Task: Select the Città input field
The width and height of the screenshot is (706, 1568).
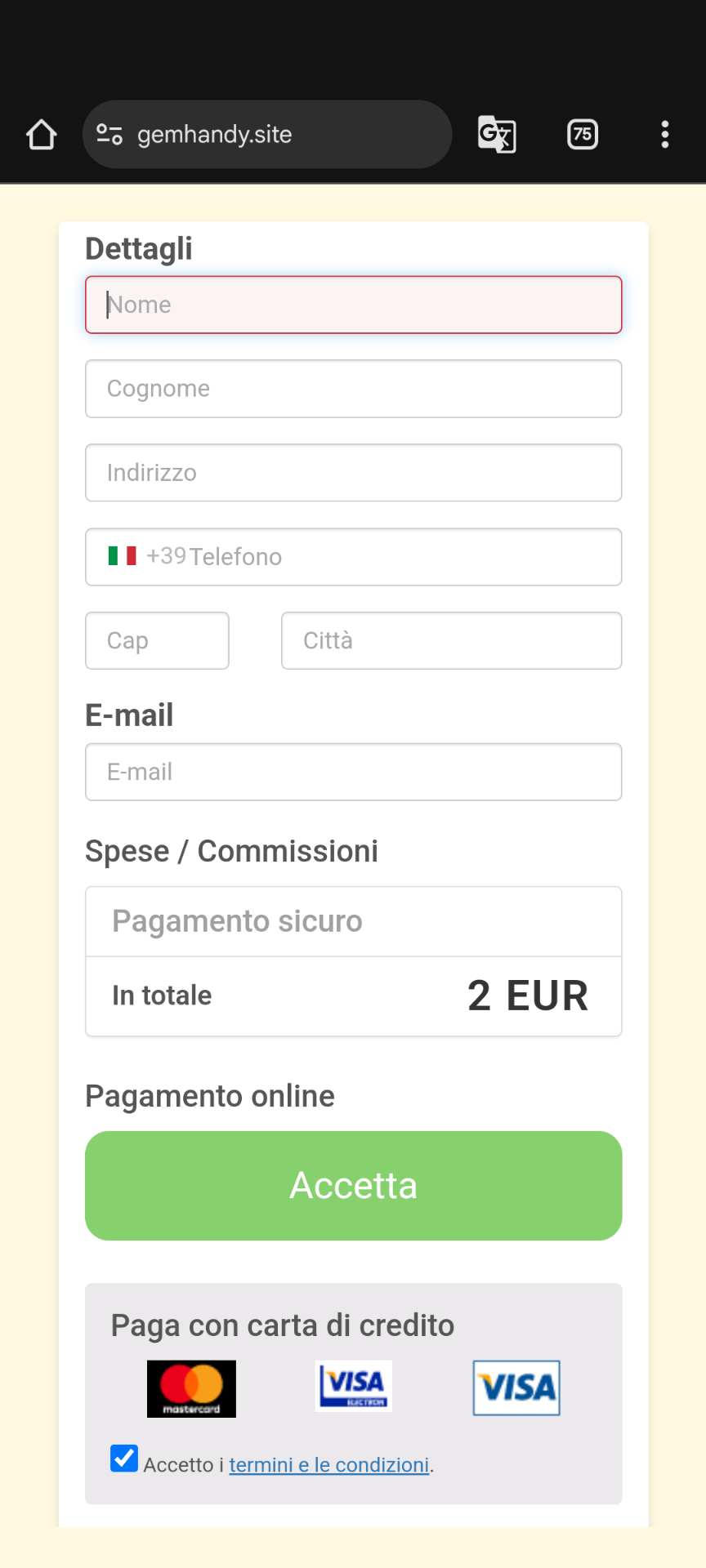Action: pyautogui.click(x=452, y=640)
